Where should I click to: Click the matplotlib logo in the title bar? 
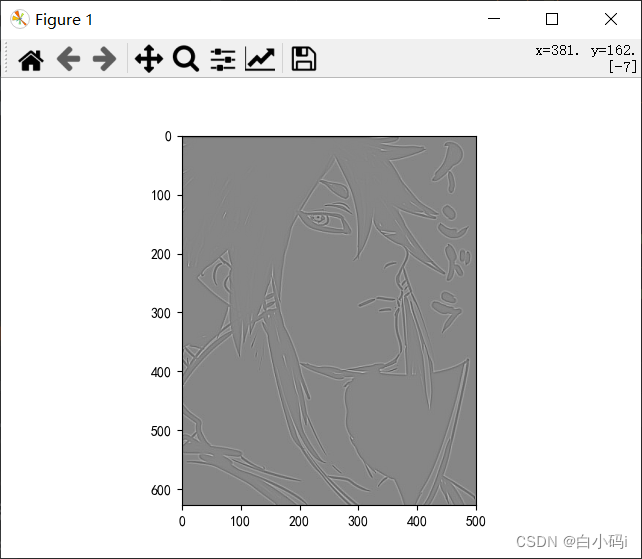[20, 19]
